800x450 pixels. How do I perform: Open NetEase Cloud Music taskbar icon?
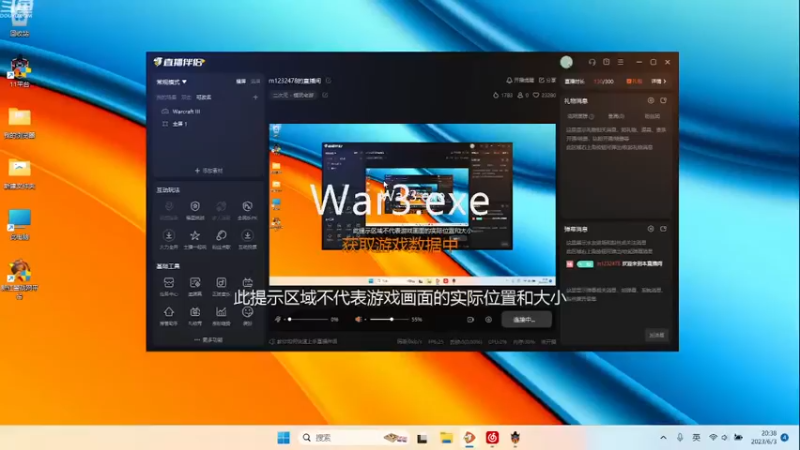(492, 438)
